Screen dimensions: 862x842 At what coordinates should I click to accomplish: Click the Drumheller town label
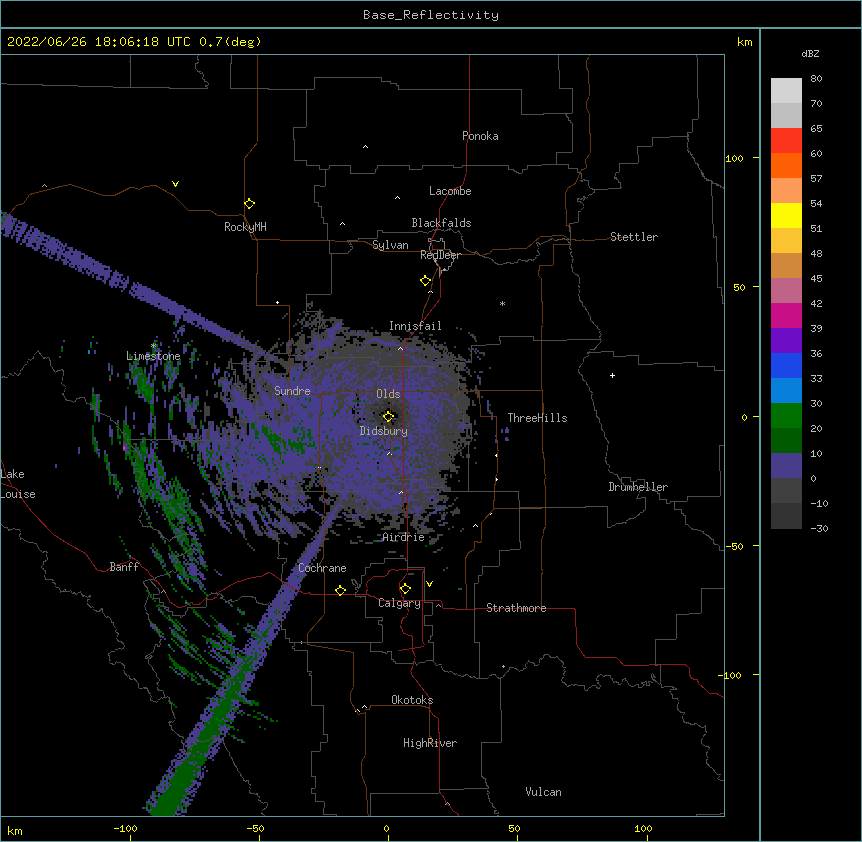coord(638,487)
